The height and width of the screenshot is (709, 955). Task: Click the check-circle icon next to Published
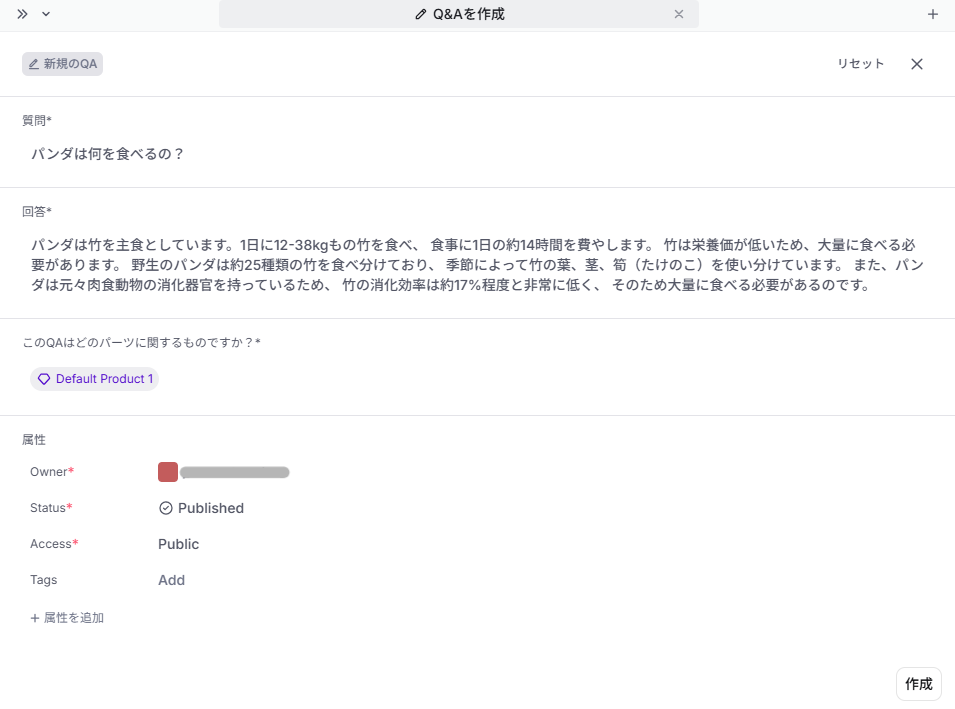pos(165,508)
